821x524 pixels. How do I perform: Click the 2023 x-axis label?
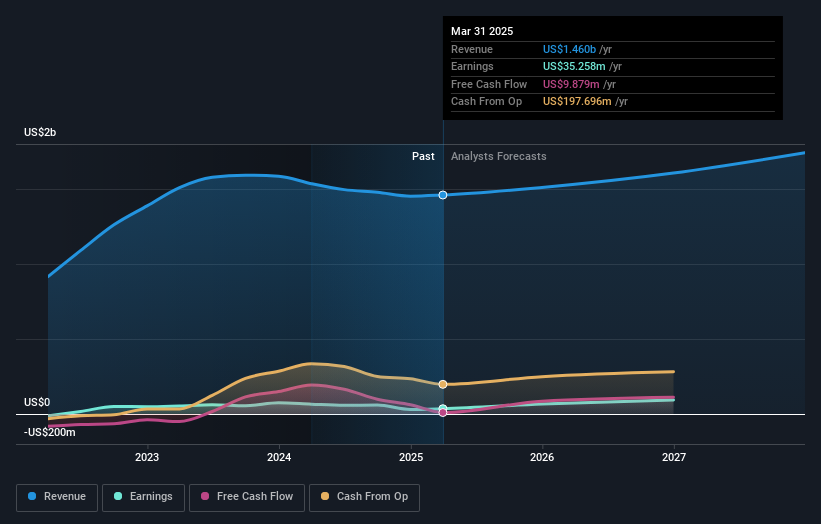click(147, 458)
